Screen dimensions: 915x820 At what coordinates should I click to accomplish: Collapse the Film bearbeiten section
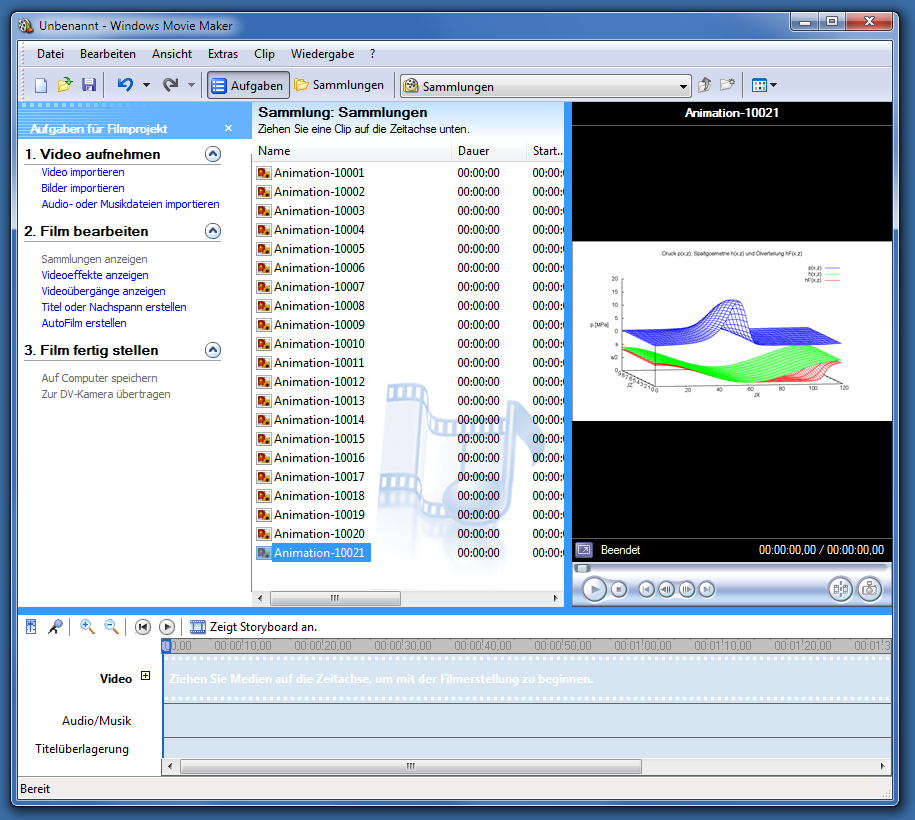tap(213, 231)
